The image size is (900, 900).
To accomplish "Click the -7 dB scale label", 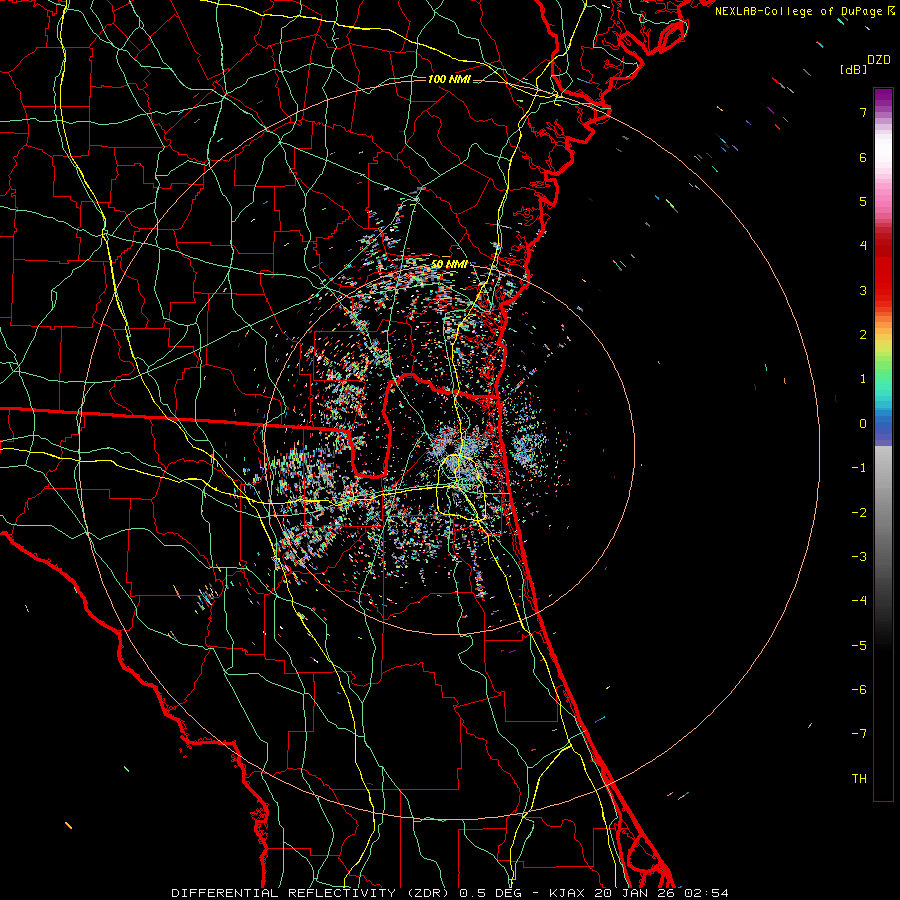I will (x=859, y=734).
